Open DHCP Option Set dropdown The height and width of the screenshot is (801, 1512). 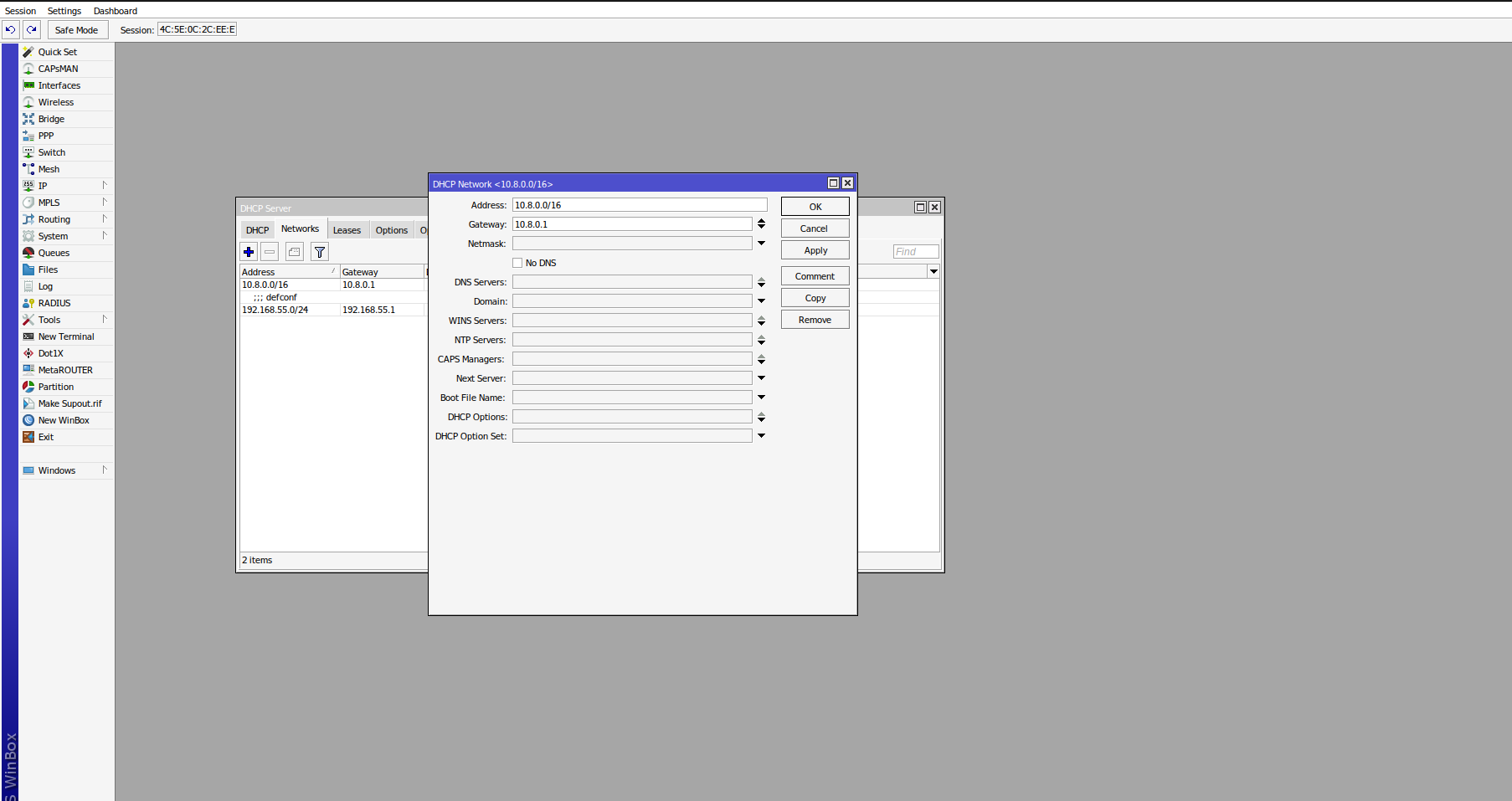pos(761,436)
